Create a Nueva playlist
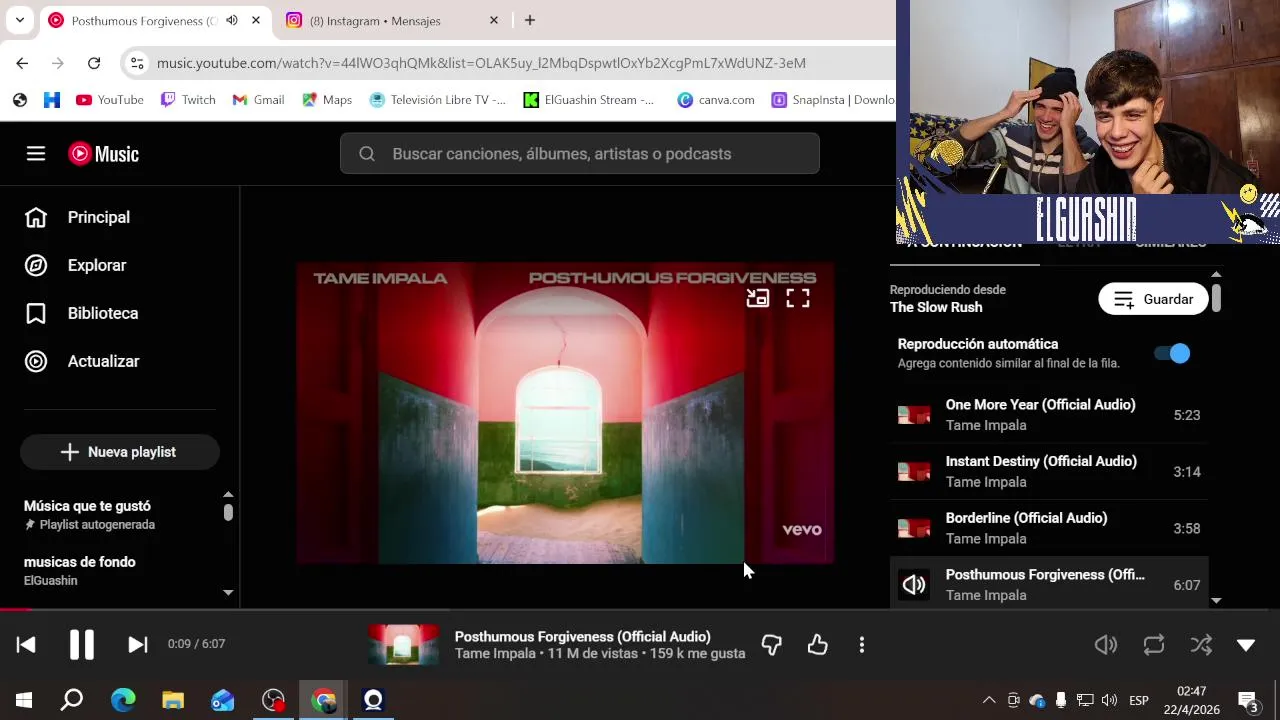Screen dimensions: 1280x720 pyautogui.click(x=120, y=452)
